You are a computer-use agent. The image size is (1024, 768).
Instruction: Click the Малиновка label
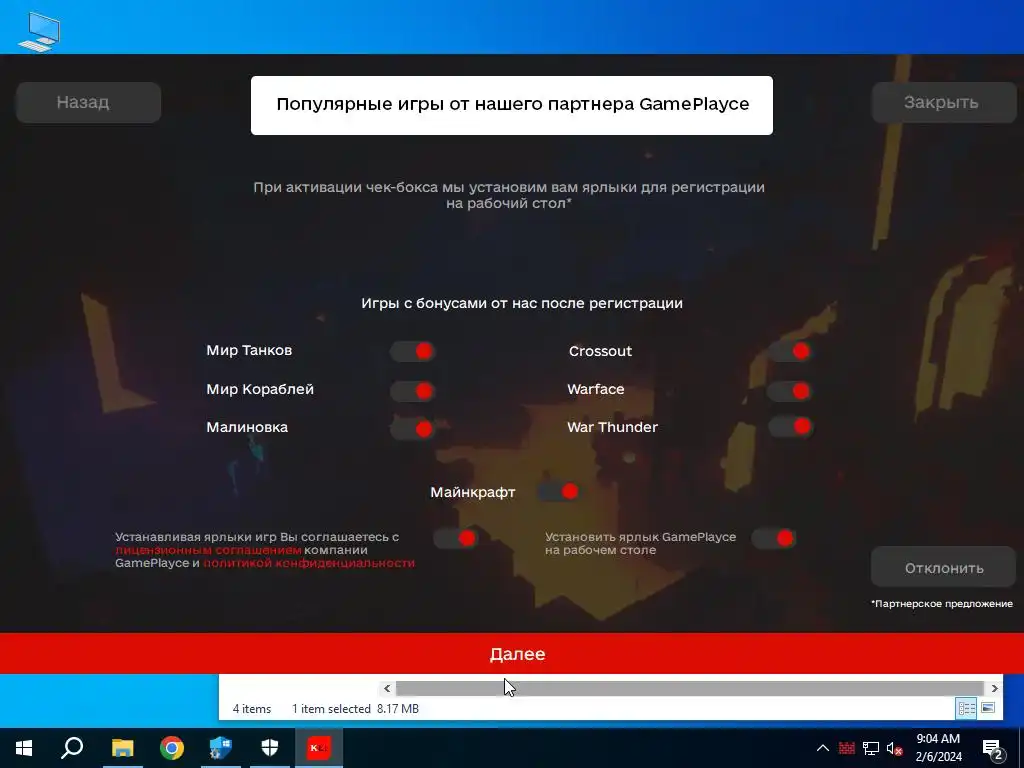pyautogui.click(x=247, y=427)
